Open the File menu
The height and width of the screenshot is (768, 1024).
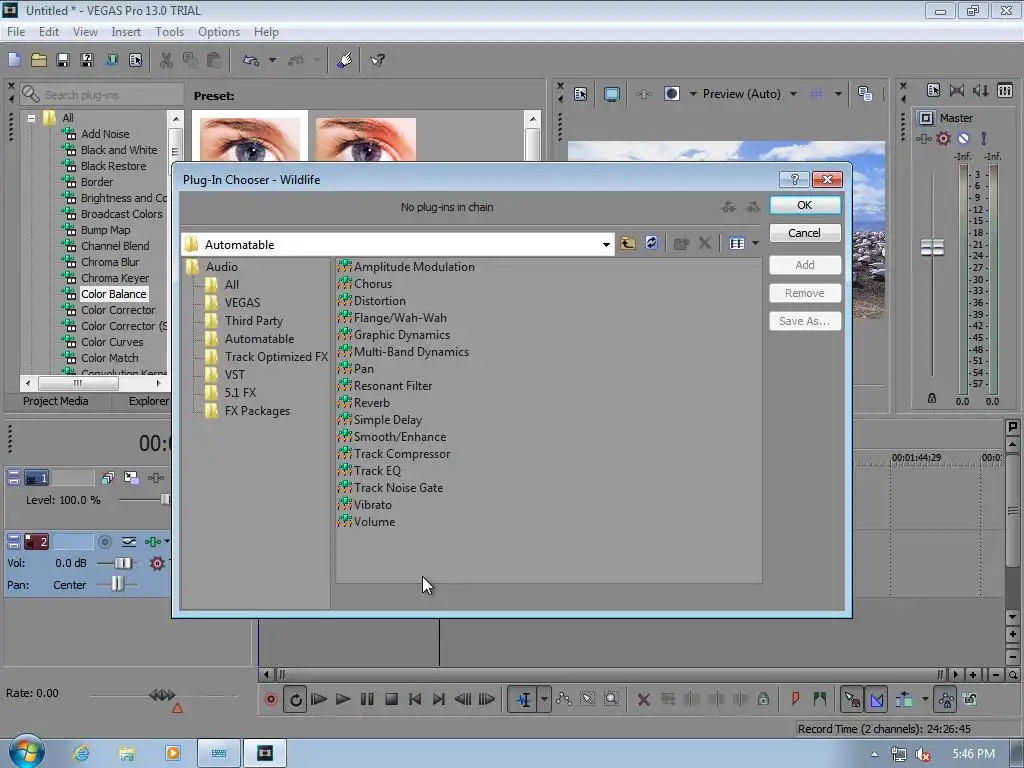[x=16, y=31]
